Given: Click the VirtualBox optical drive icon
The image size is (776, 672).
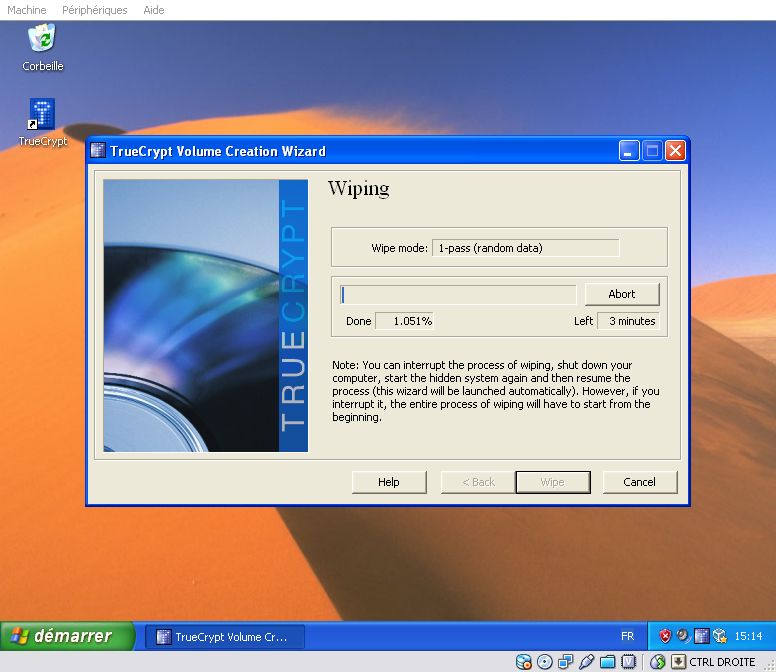Looking at the screenshot, I should (544, 662).
